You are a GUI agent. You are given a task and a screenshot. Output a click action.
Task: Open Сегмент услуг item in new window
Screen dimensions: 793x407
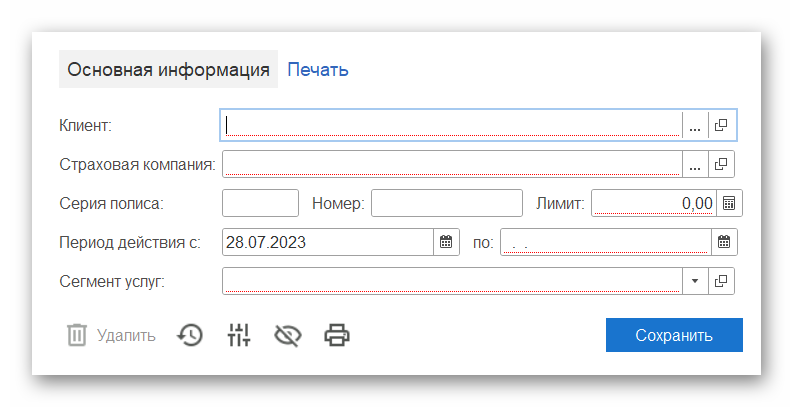[722, 281]
